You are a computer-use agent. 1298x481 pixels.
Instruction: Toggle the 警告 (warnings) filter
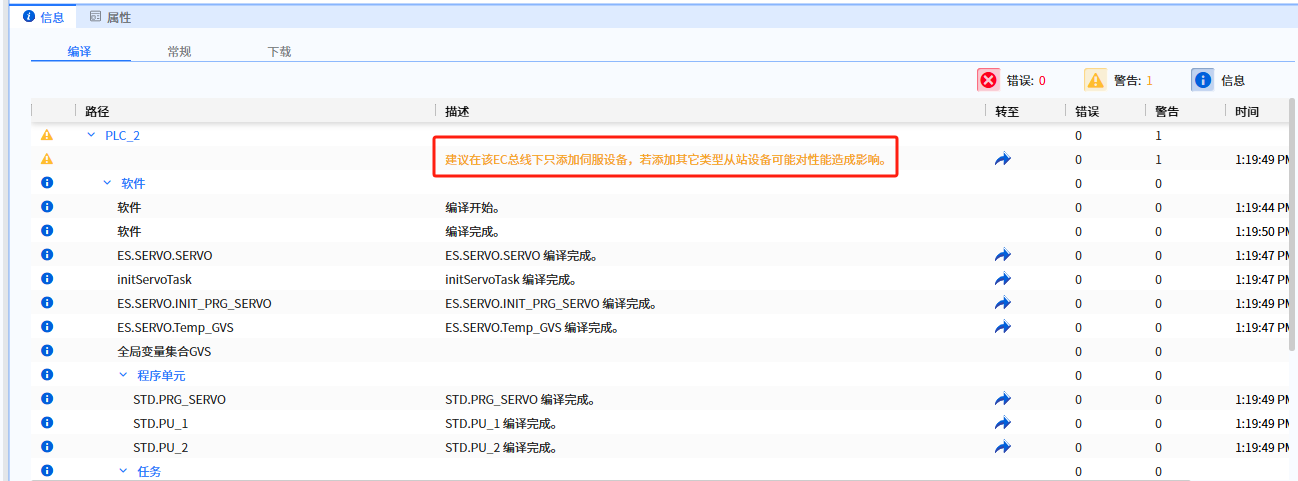pos(1119,81)
